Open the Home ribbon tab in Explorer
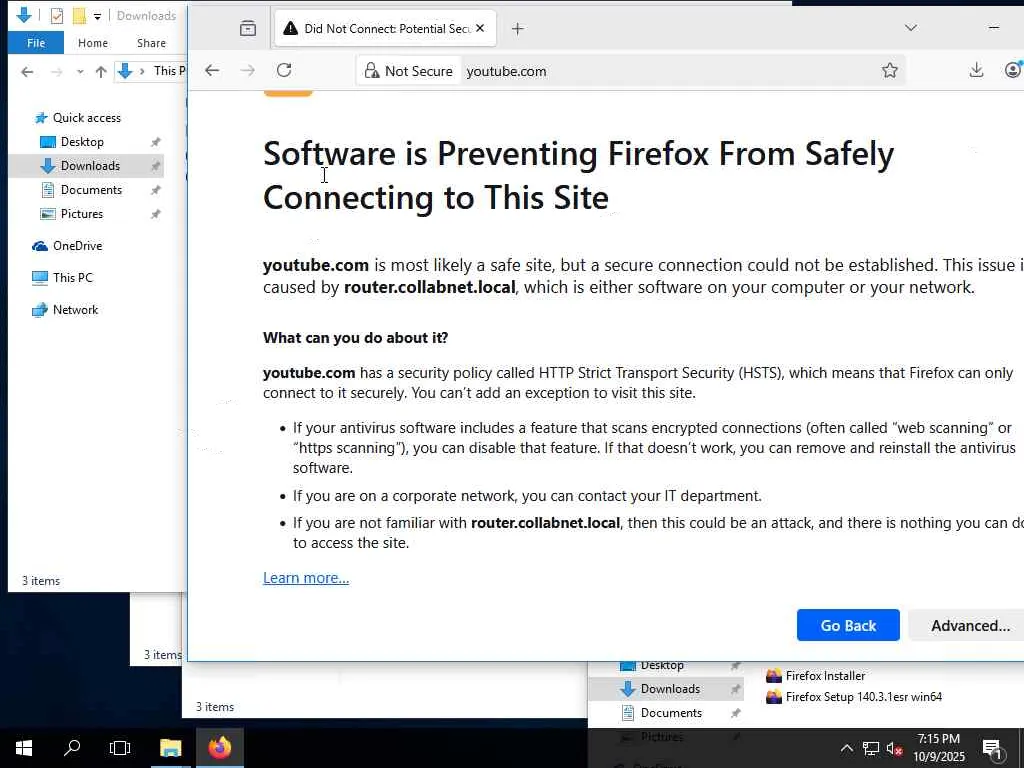 click(93, 43)
